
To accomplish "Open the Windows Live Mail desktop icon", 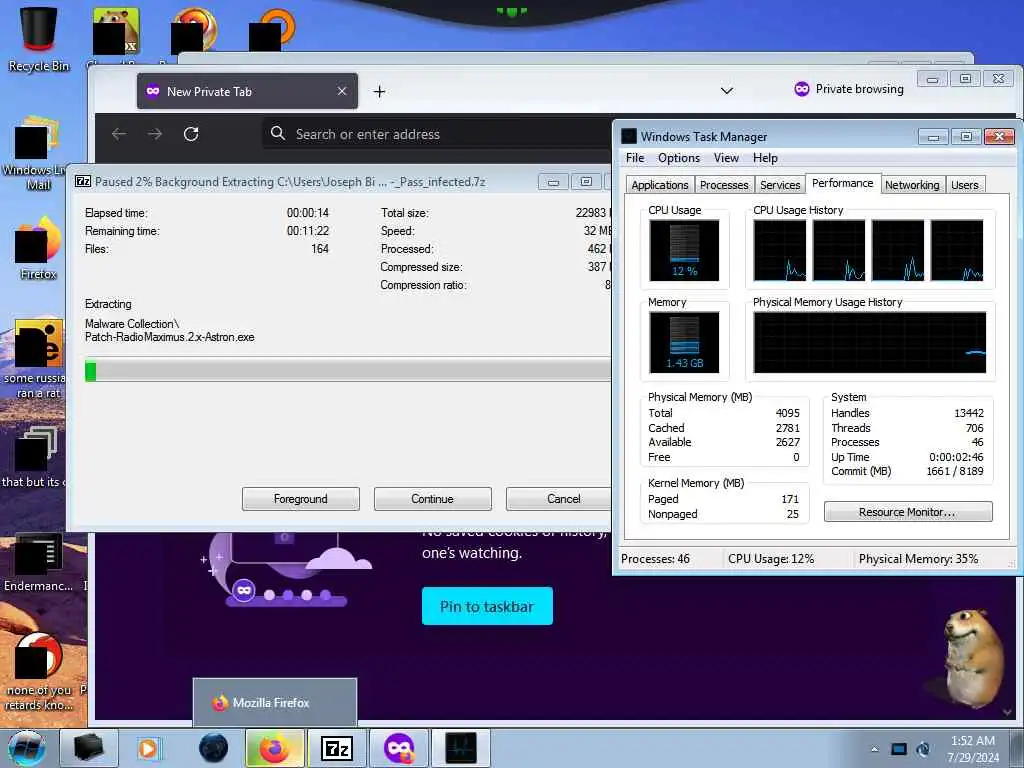I will (x=36, y=153).
